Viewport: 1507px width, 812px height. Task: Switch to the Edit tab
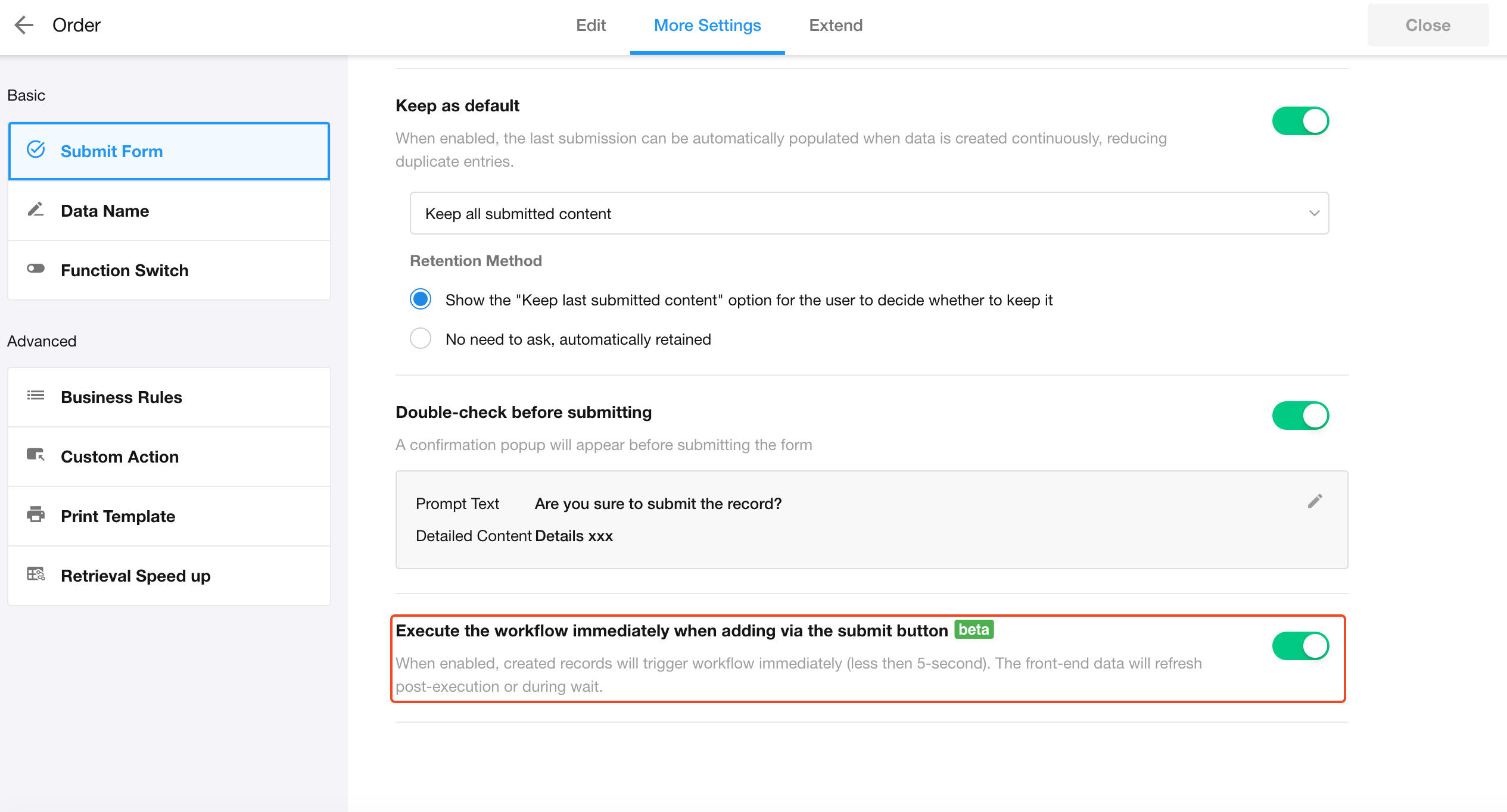(590, 26)
